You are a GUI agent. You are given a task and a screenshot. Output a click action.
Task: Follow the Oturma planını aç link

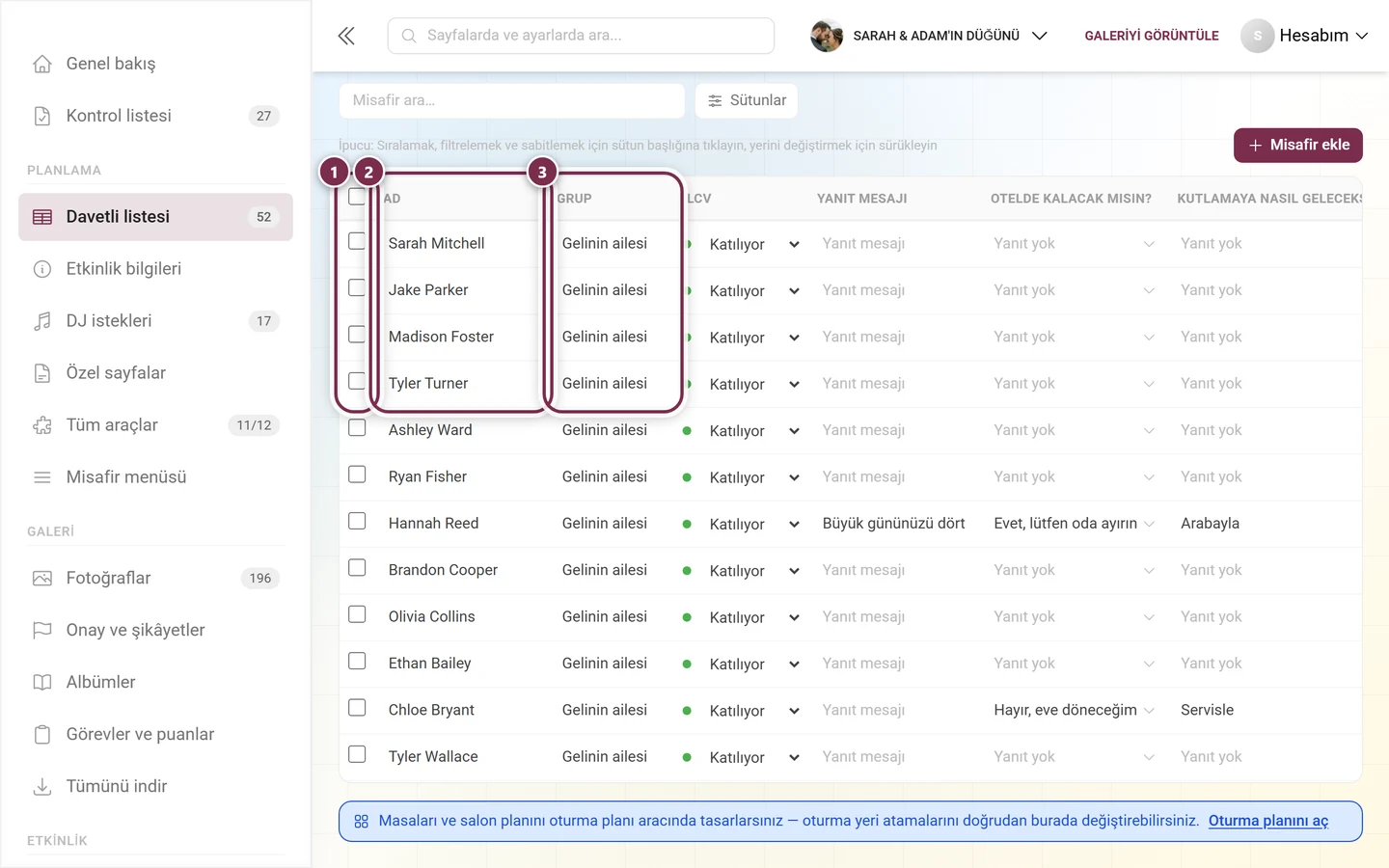coord(1268,821)
